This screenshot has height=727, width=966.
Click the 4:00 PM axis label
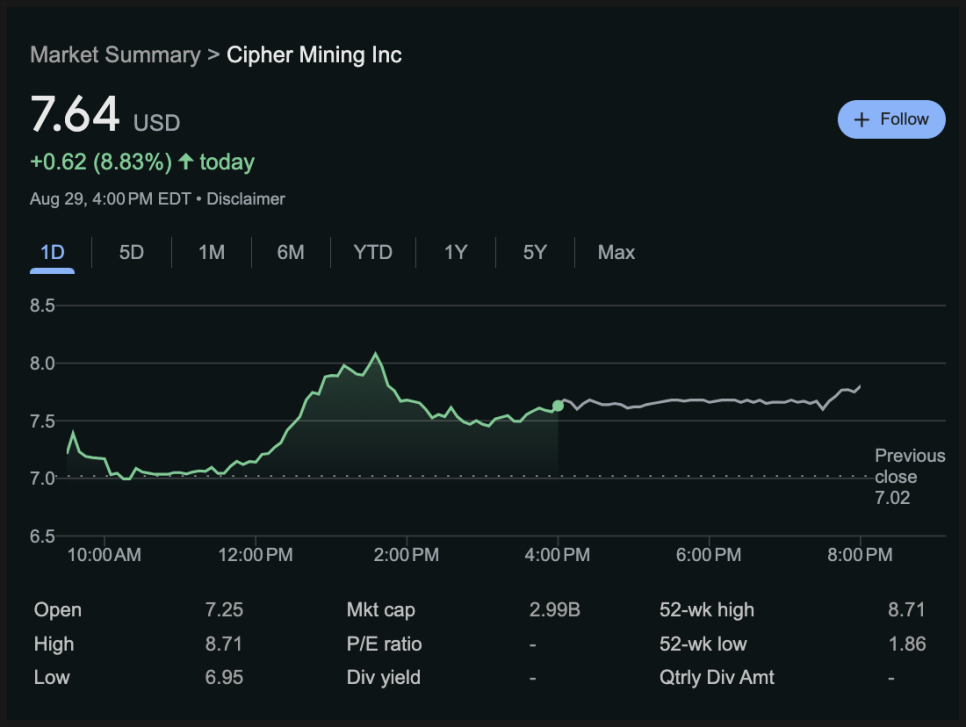(x=558, y=554)
